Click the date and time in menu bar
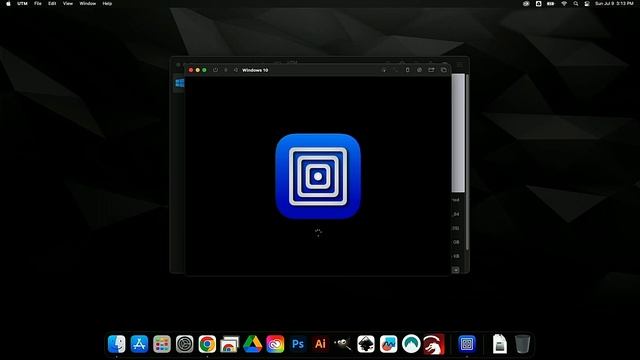 (614, 4)
